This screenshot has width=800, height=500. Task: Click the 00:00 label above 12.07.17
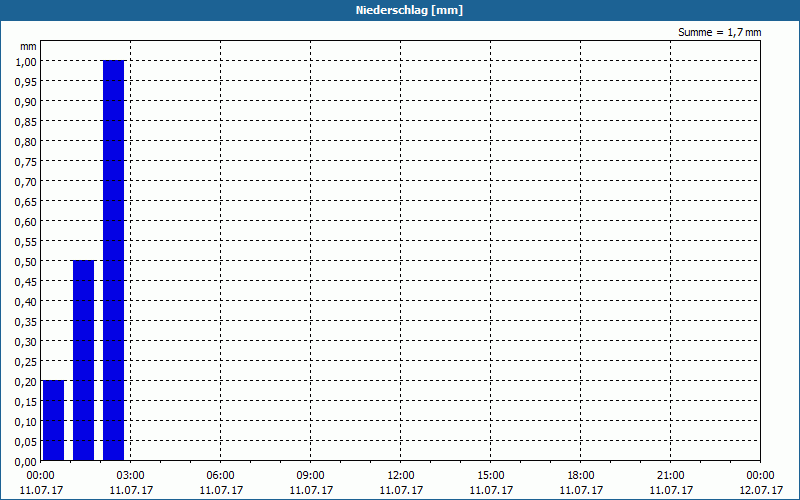[760, 476]
